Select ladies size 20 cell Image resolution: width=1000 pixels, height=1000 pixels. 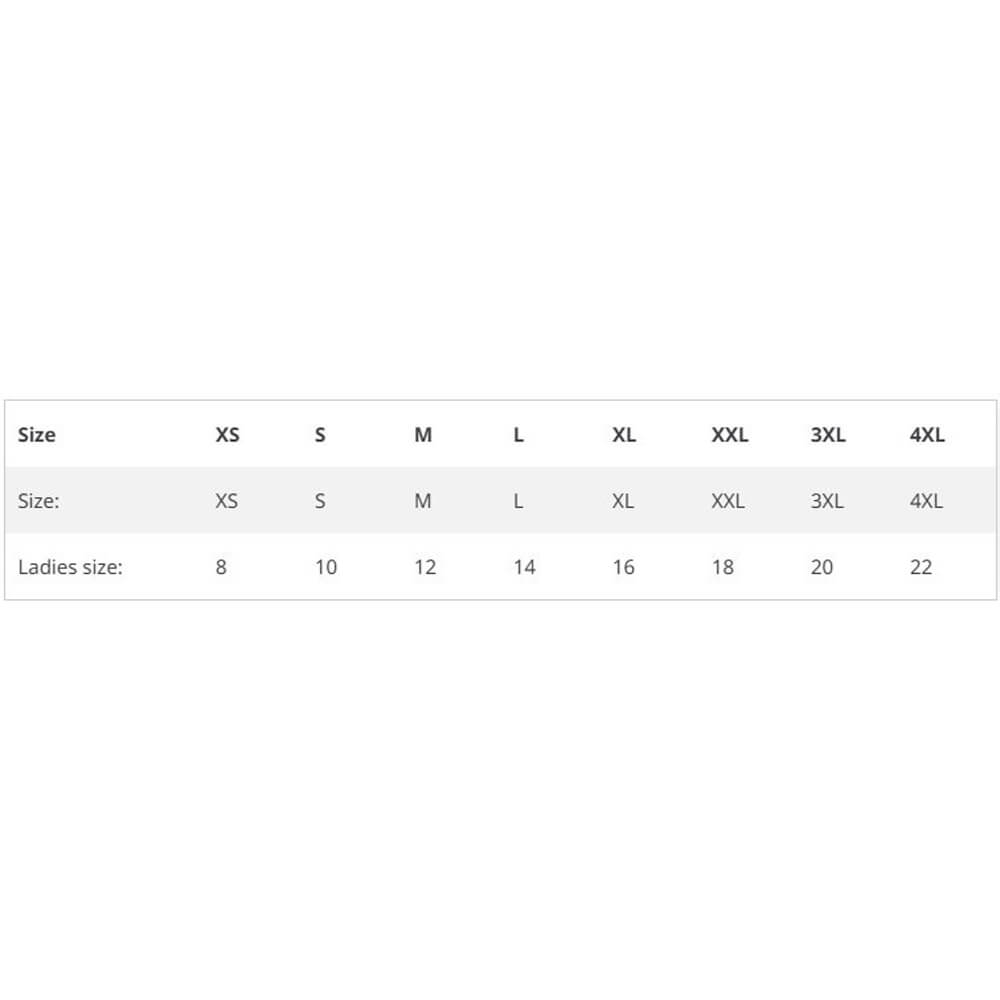[821, 567]
